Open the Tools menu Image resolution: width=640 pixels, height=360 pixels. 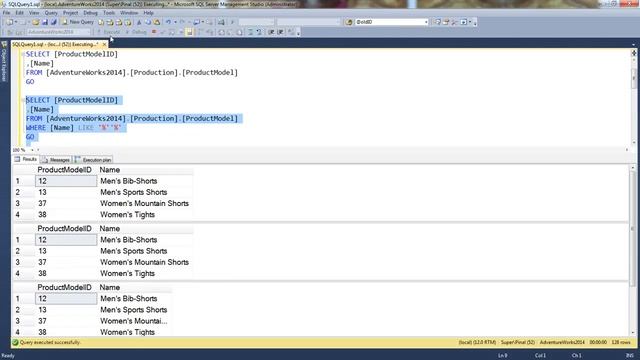(x=109, y=13)
